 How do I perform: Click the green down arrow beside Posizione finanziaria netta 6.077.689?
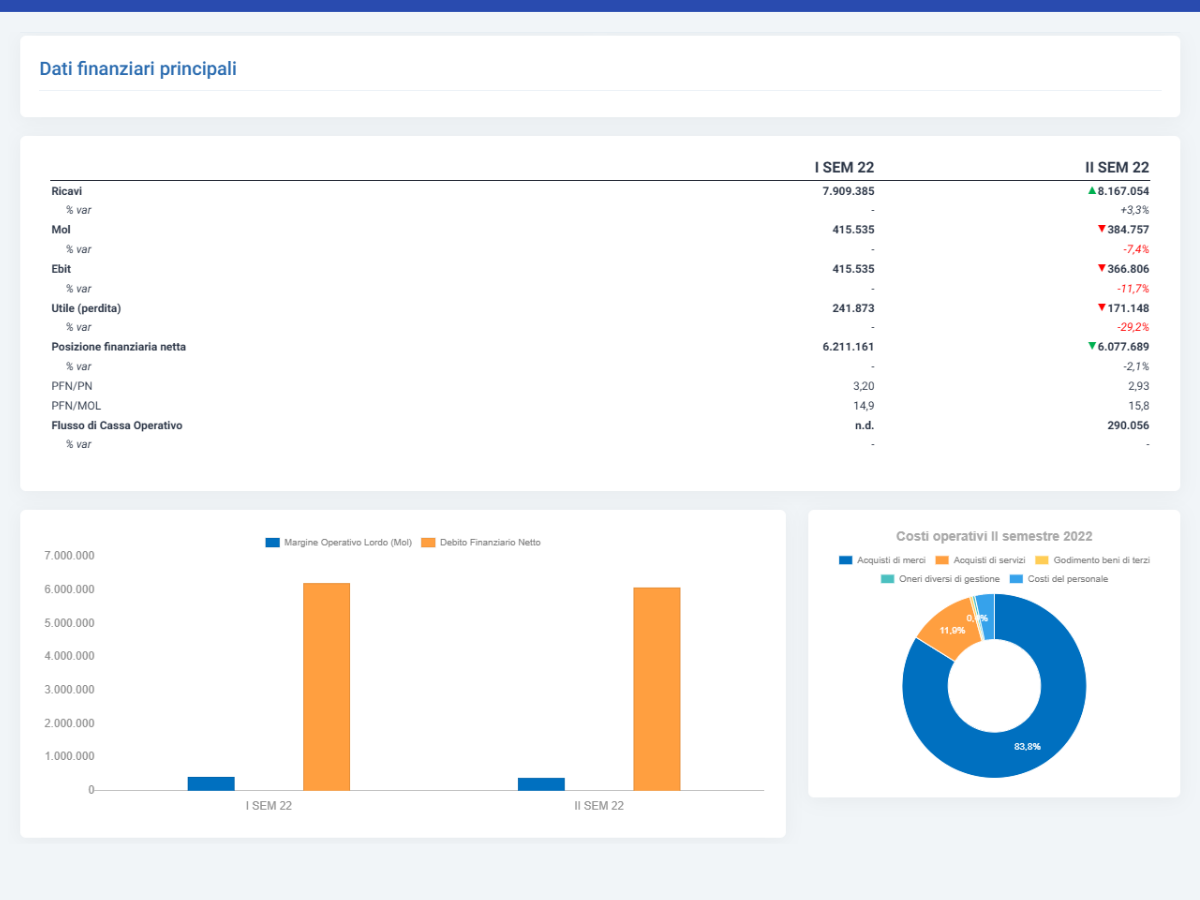tap(1092, 346)
